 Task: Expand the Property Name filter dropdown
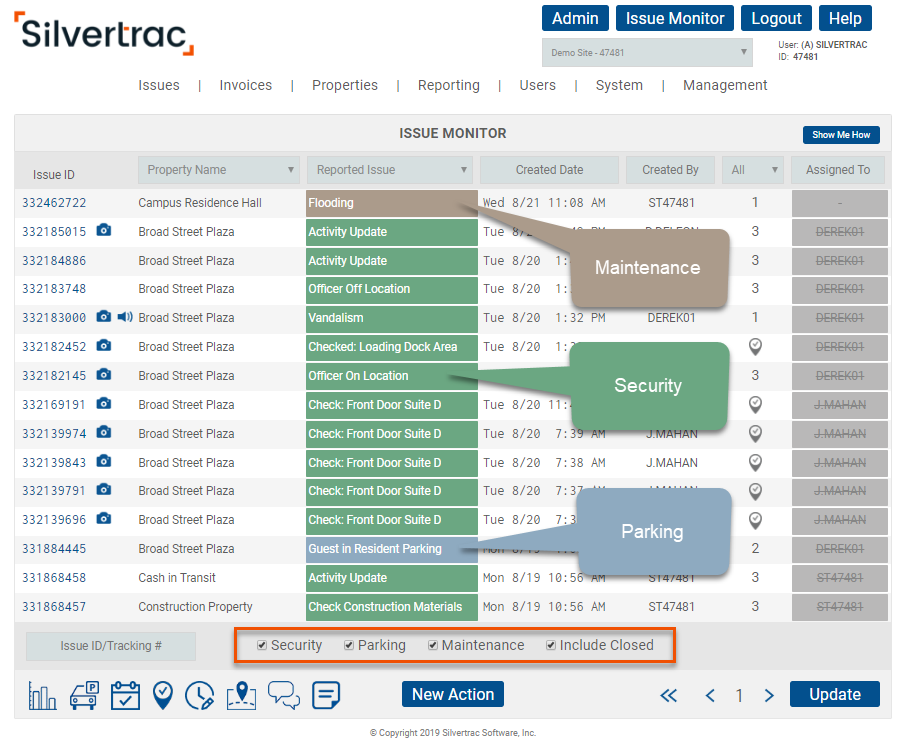point(219,170)
